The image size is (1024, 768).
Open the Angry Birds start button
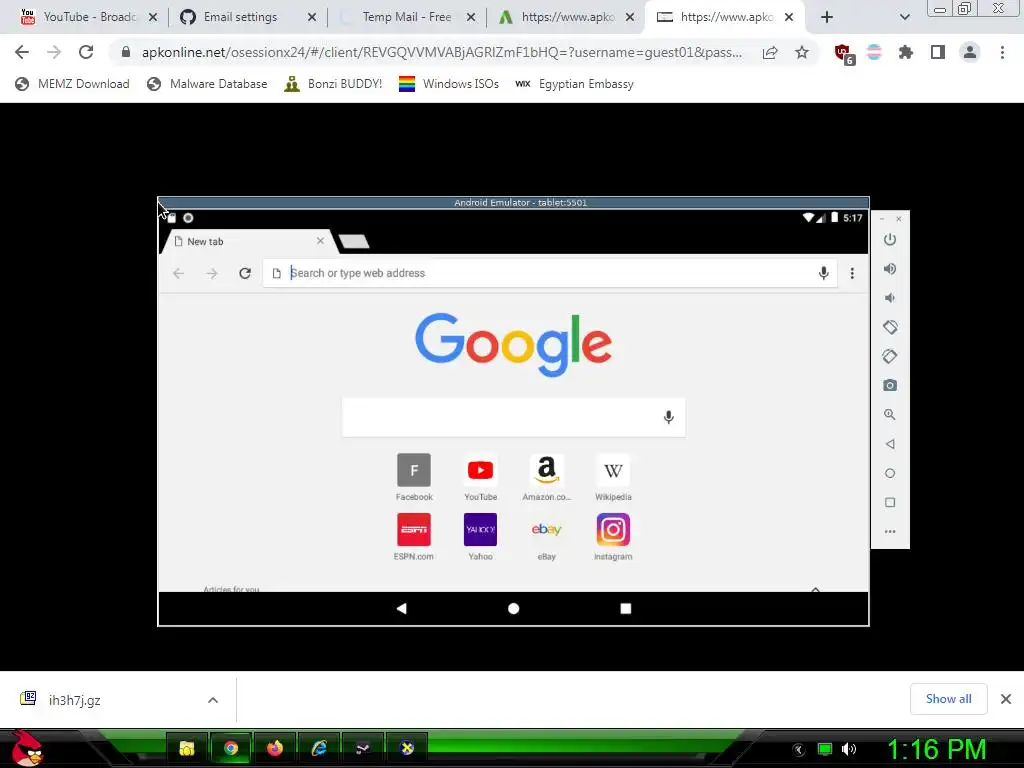point(26,748)
